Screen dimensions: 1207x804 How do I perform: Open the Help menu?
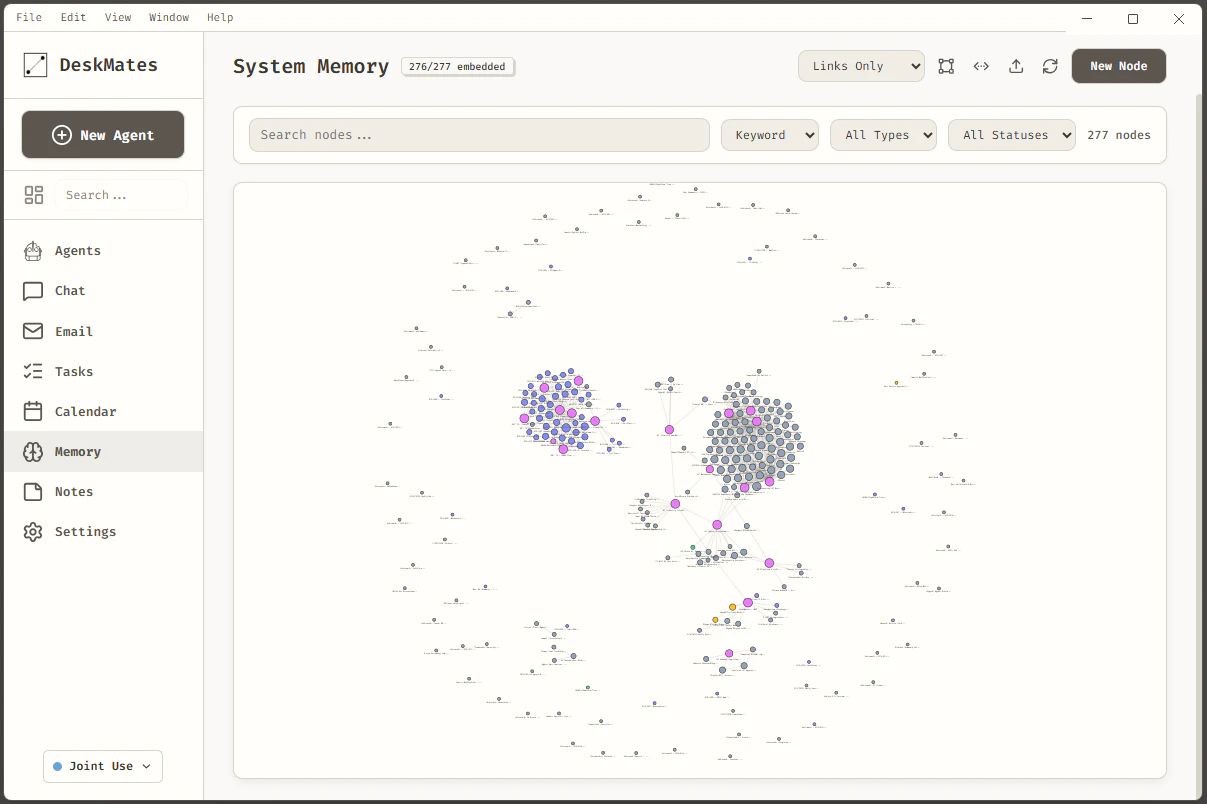pos(220,17)
